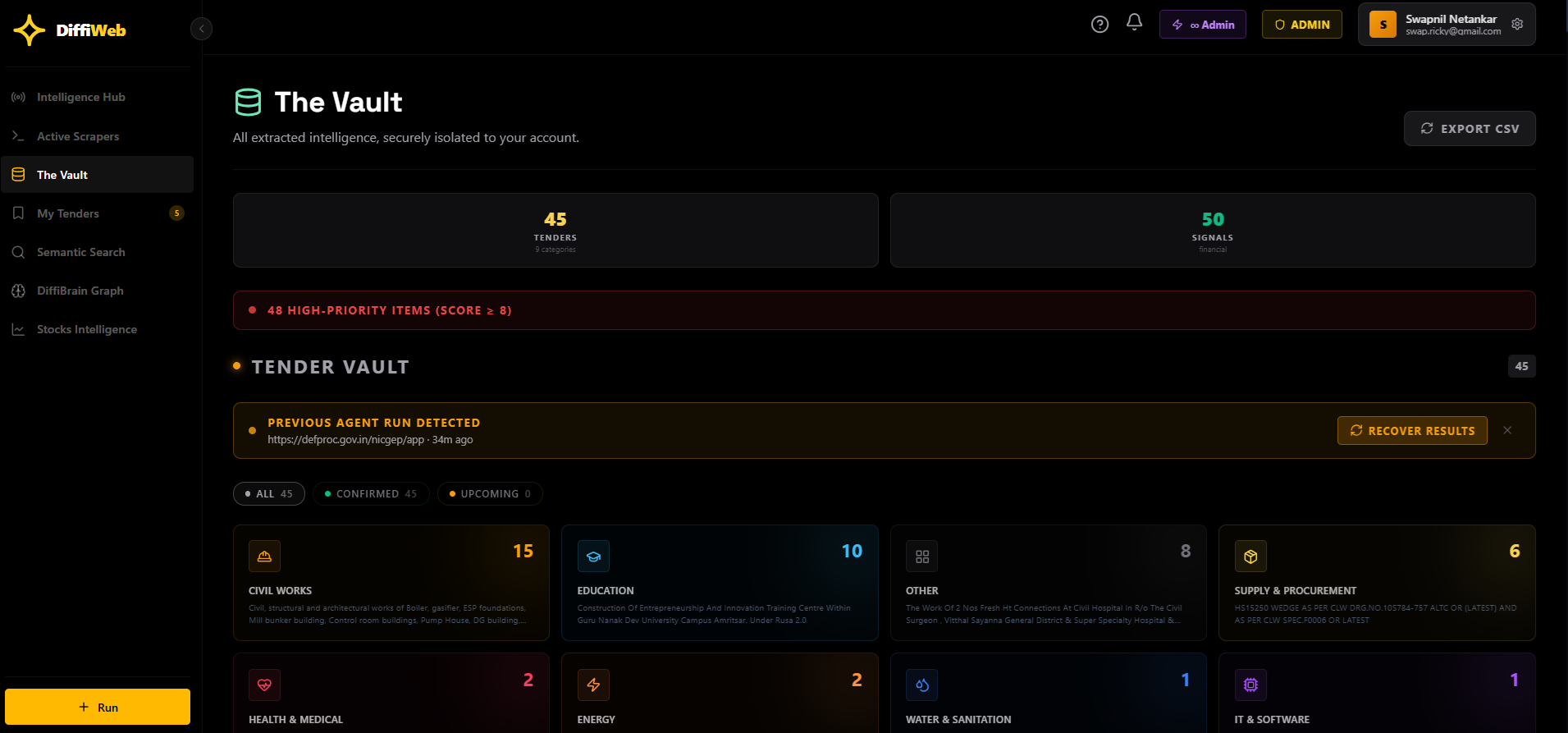The height and width of the screenshot is (733, 1568).
Task: Click the yellow ADMIN shield button
Action: [x=1302, y=25]
